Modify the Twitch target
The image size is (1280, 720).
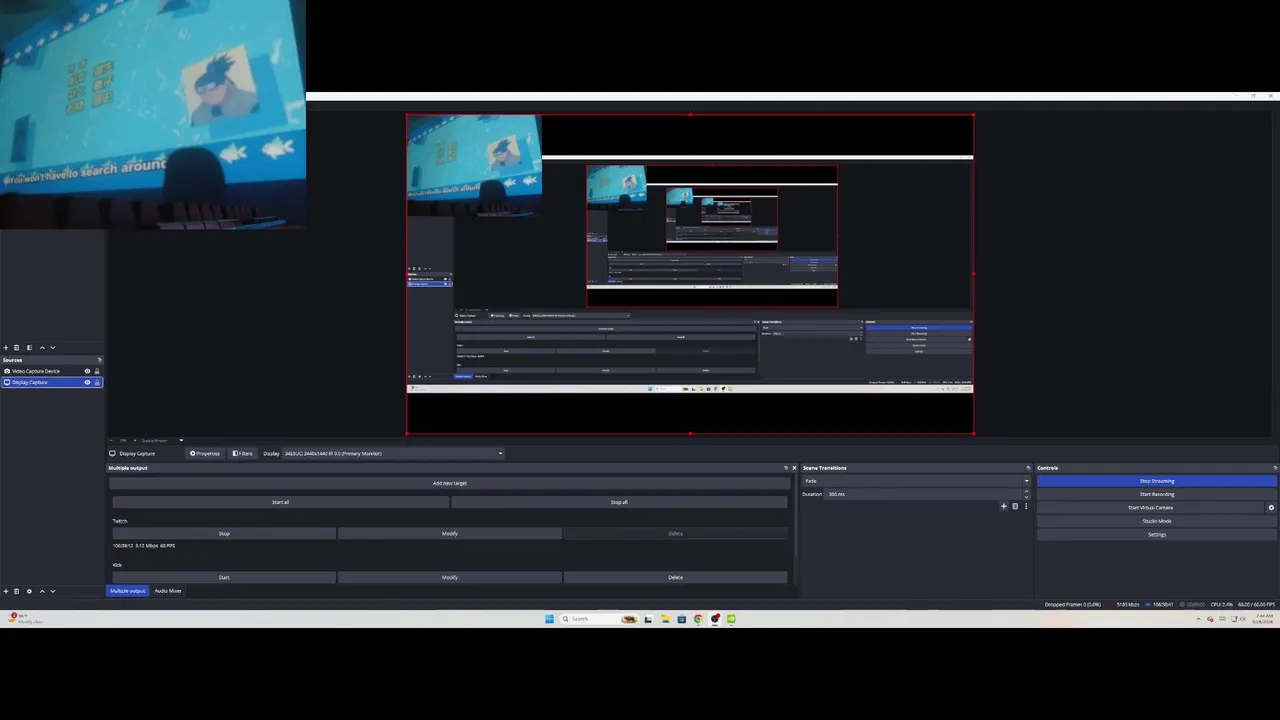pos(450,534)
